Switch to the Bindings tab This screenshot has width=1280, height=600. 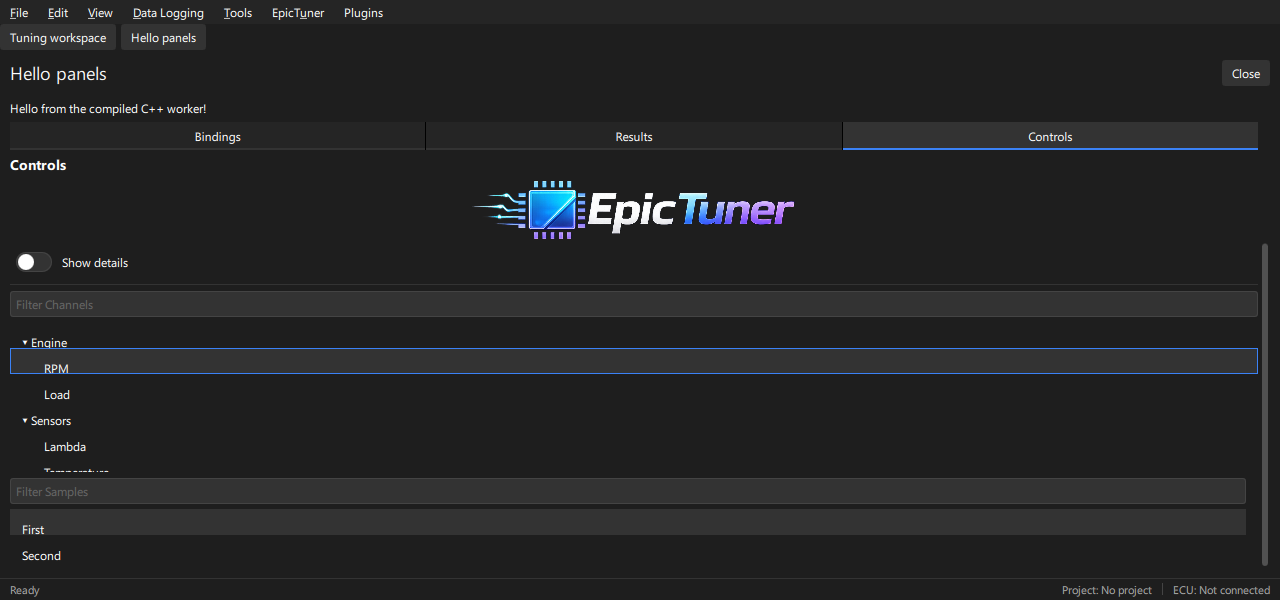tap(217, 137)
